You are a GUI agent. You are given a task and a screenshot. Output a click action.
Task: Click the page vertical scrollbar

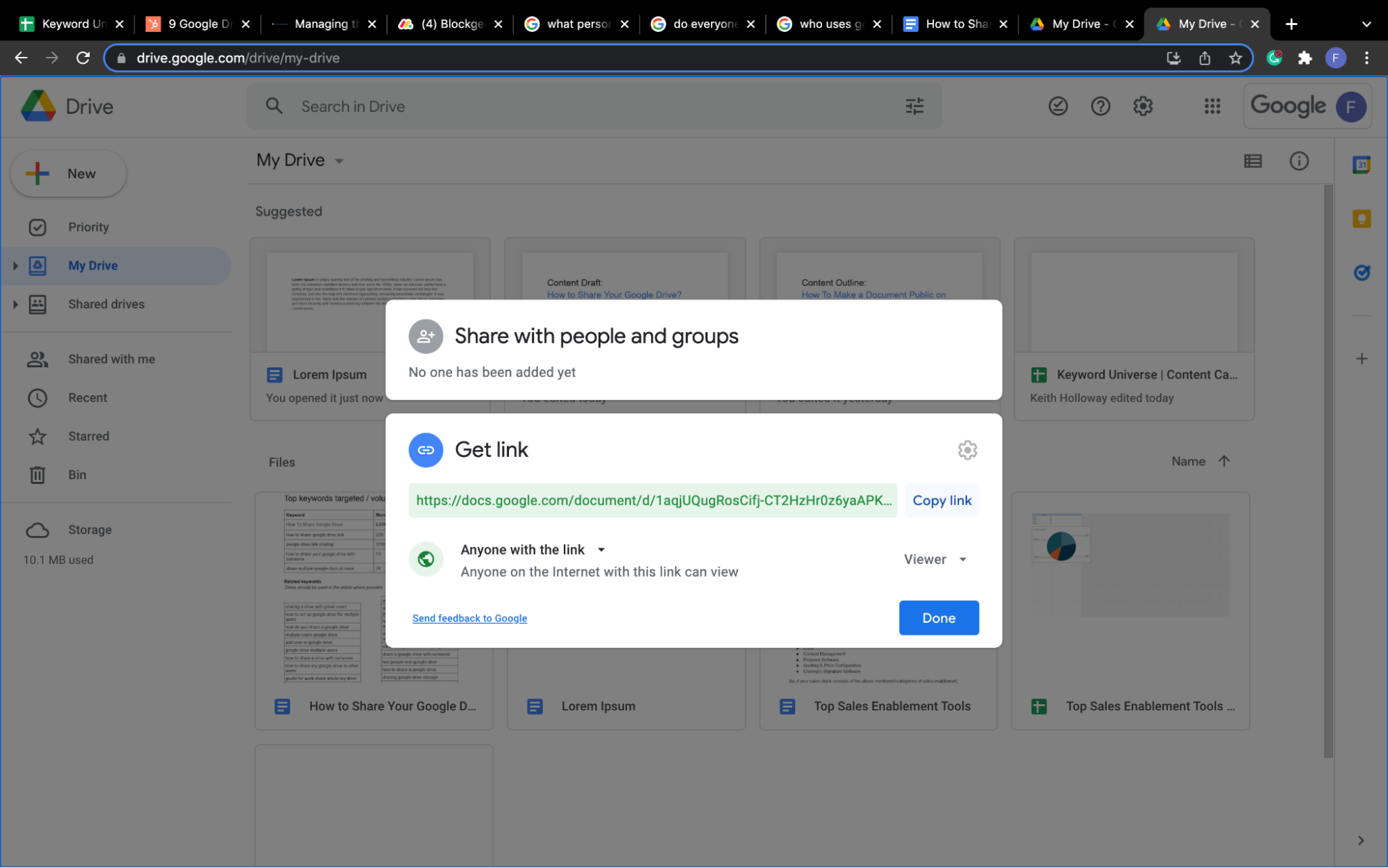pos(1328,472)
